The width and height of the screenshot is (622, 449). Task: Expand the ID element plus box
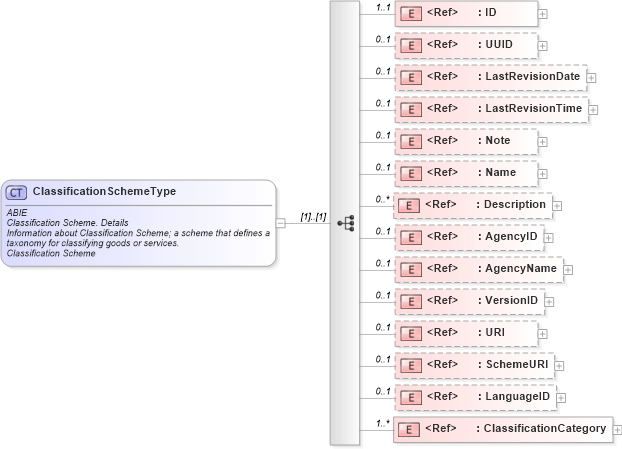(543, 14)
